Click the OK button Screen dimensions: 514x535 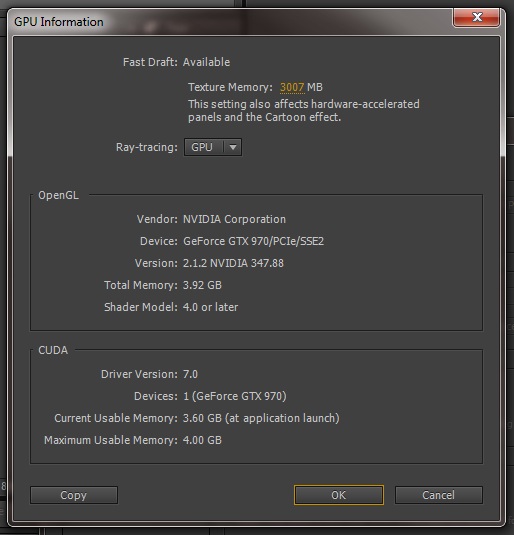339,495
